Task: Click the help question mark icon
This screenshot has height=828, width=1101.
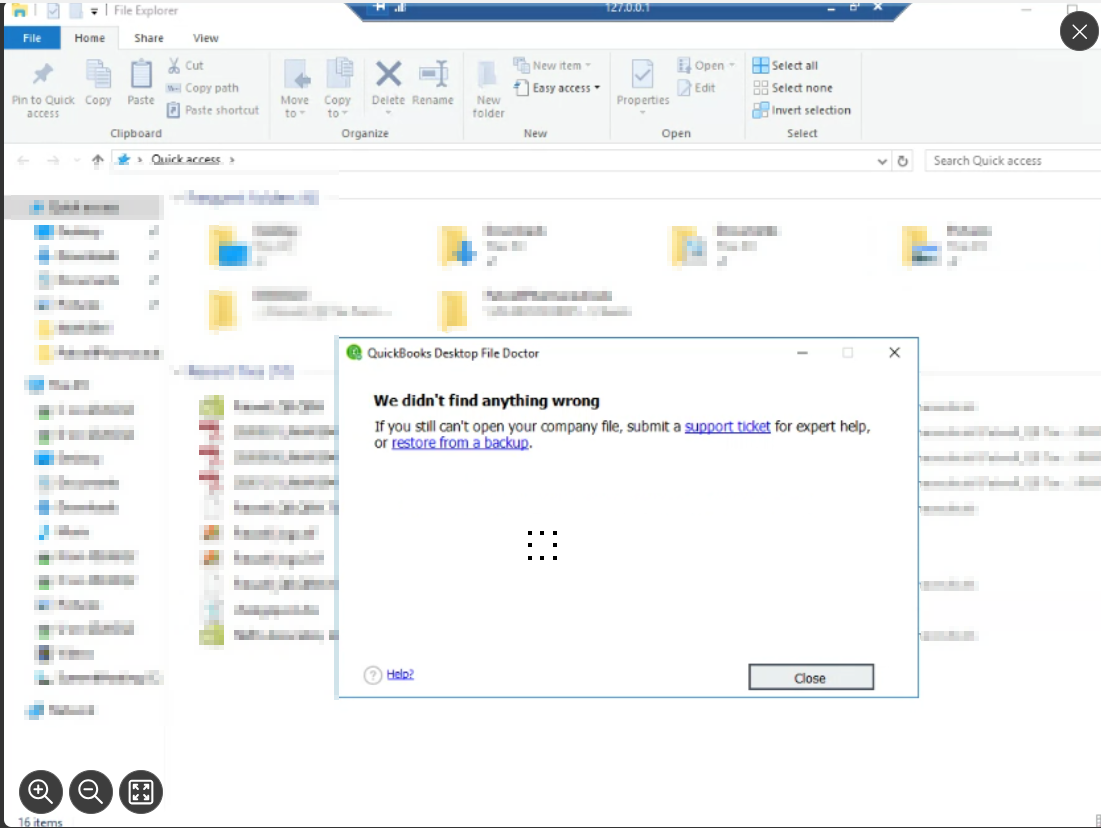Action: [372, 675]
